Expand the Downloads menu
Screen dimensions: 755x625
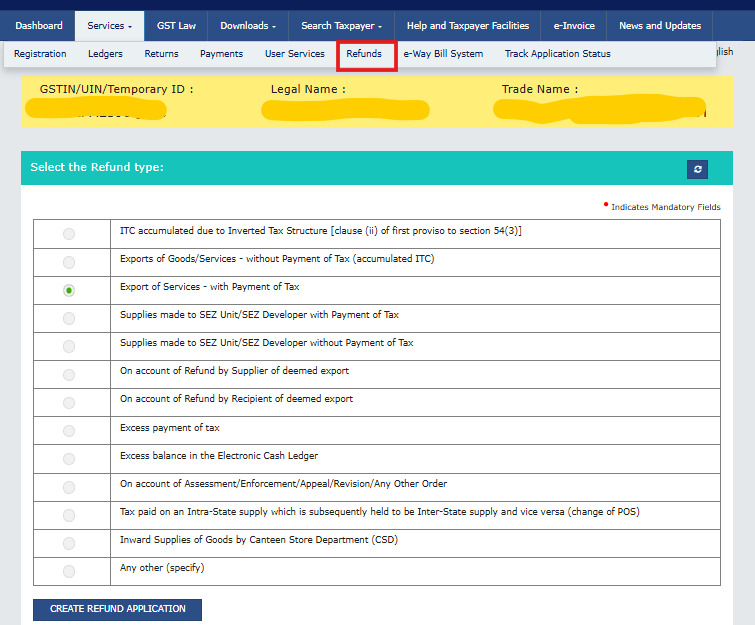(x=248, y=26)
